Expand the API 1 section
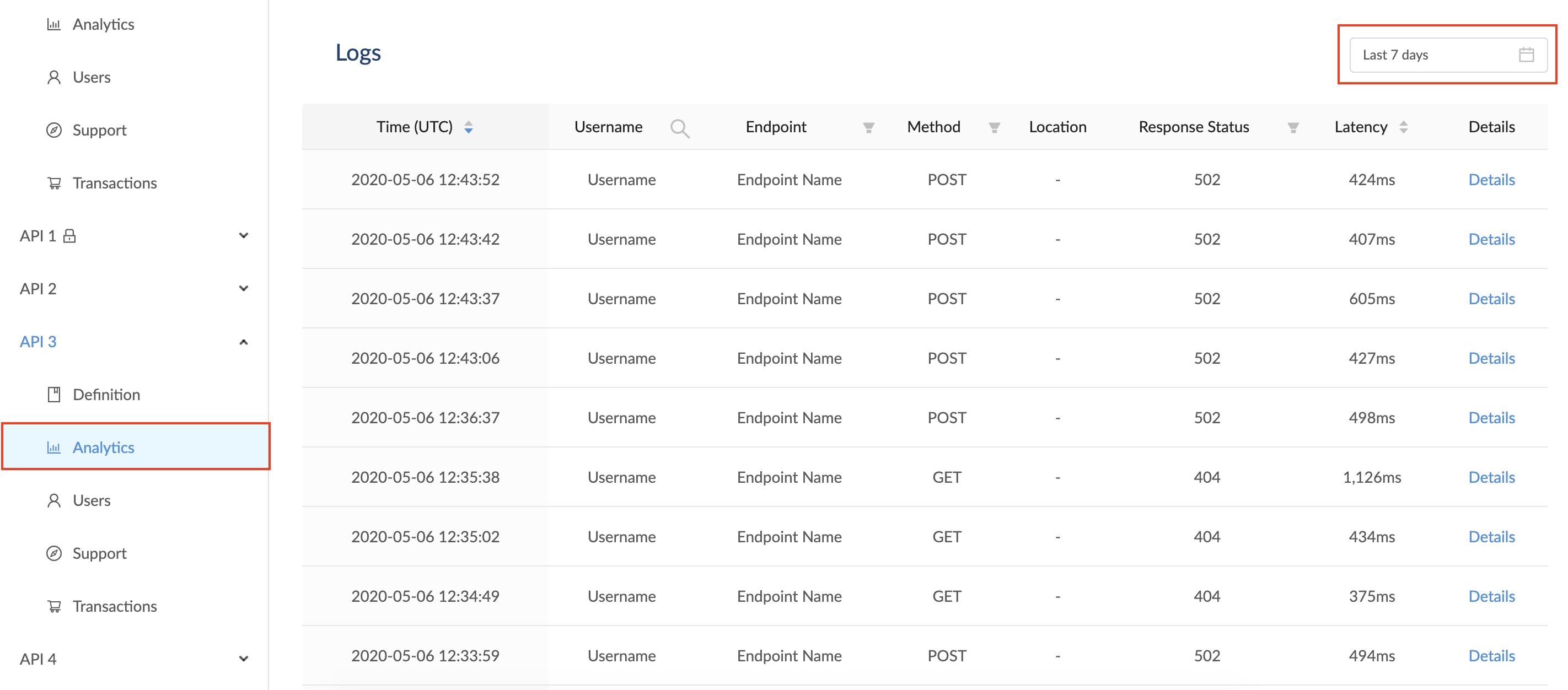The image size is (1568, 690). coord(244,236)
